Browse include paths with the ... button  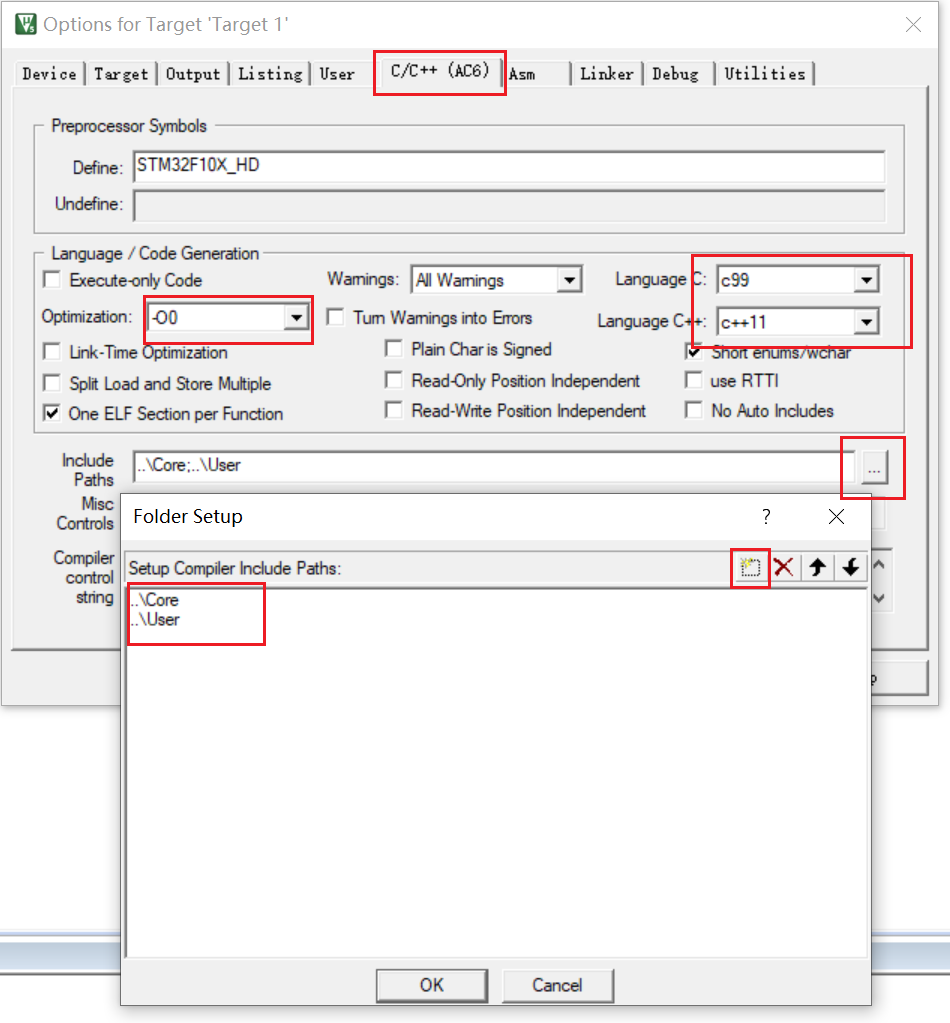tap(874, 469)
